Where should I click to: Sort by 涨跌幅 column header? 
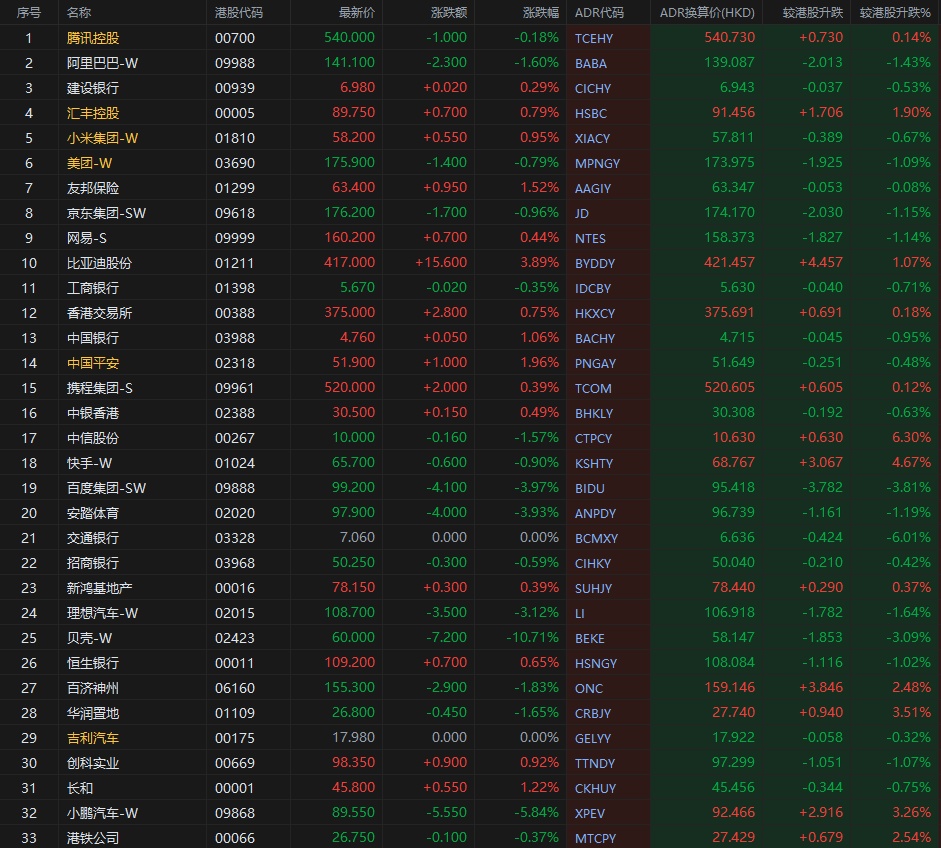pos(541,13)
